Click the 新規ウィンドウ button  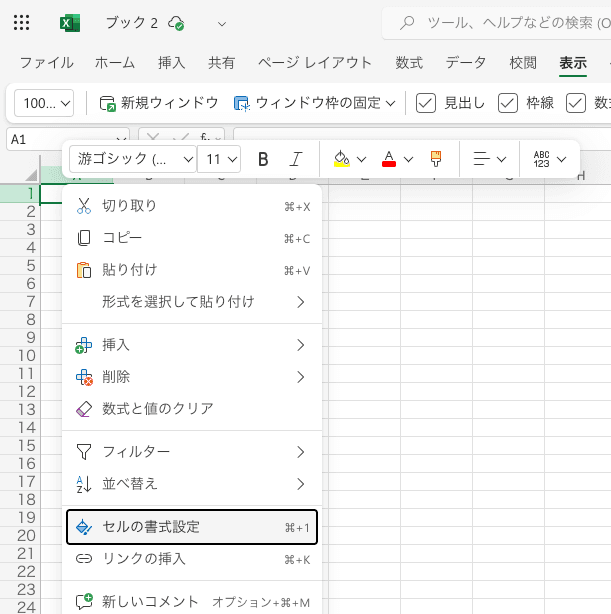pos(159,103)
